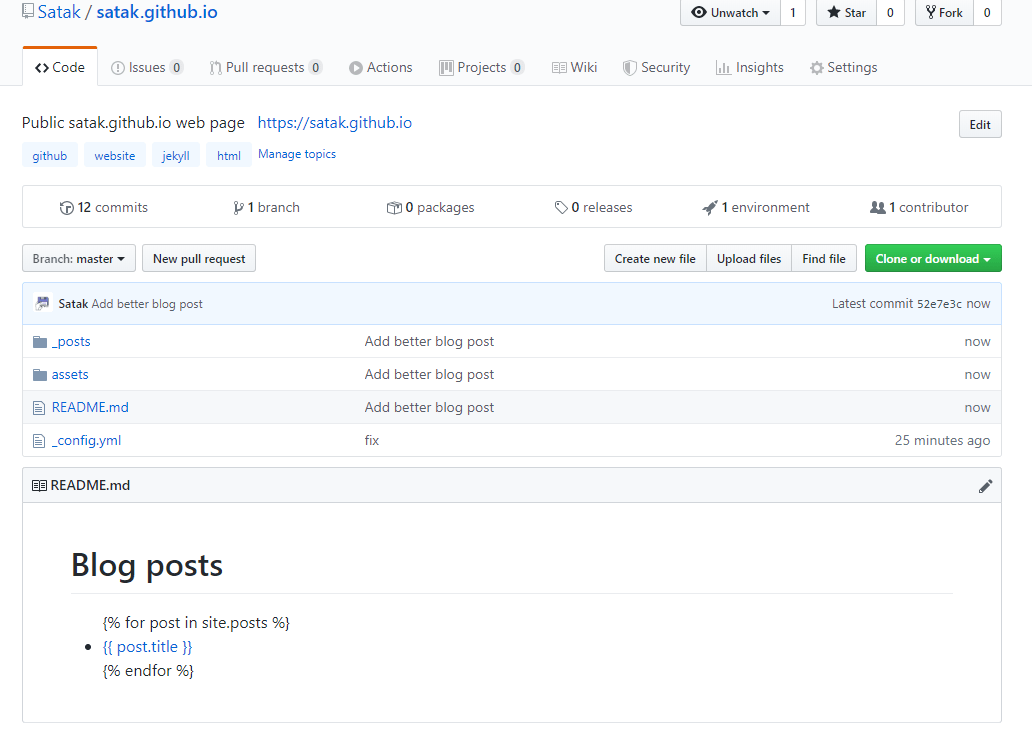Image resolution: width=1032 pixels, height=747 pixels.
Task: Click the releases tag icon
Action: point(561,207)
